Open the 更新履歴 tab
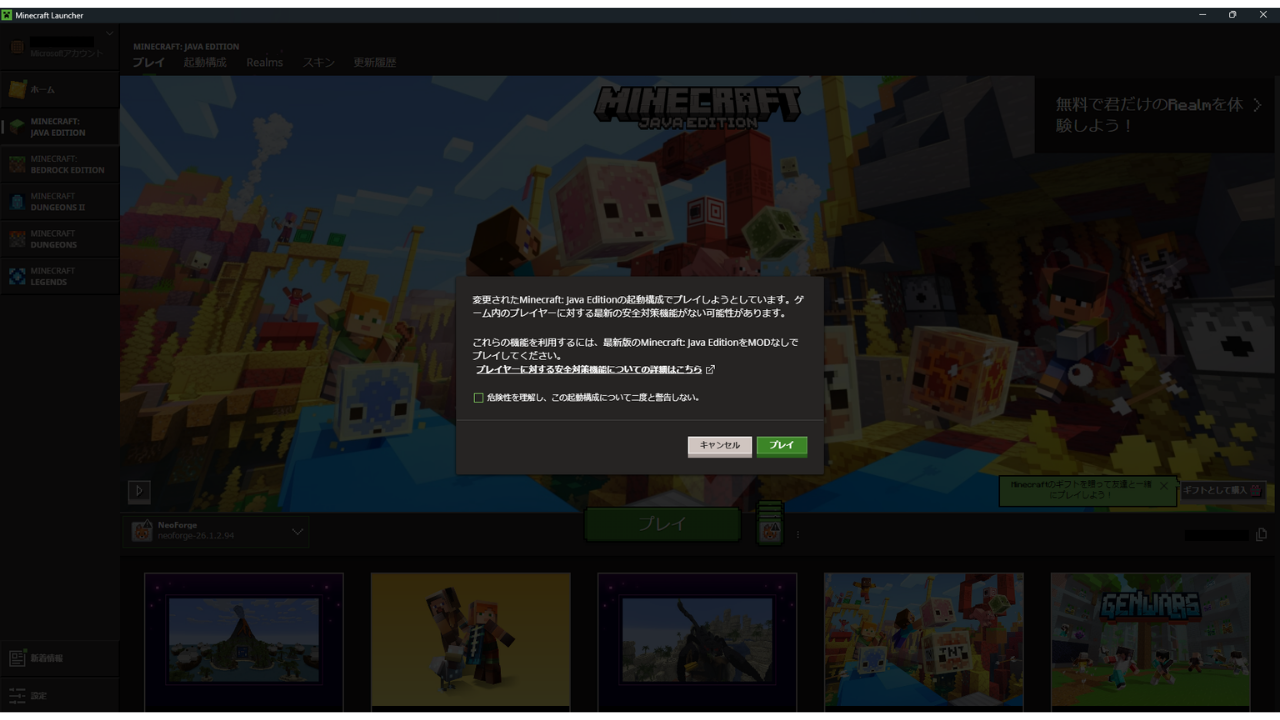Screen dimensions: 1280x720 point(375,63)
